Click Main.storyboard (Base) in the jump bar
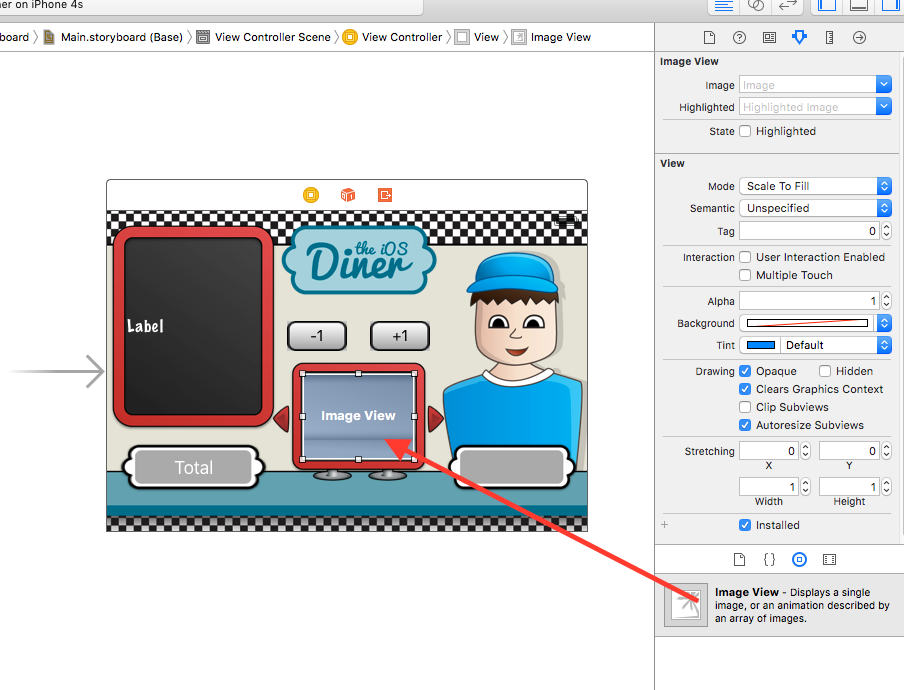The image size is (904, 690). pyautogui.click(x=124, y=37)
